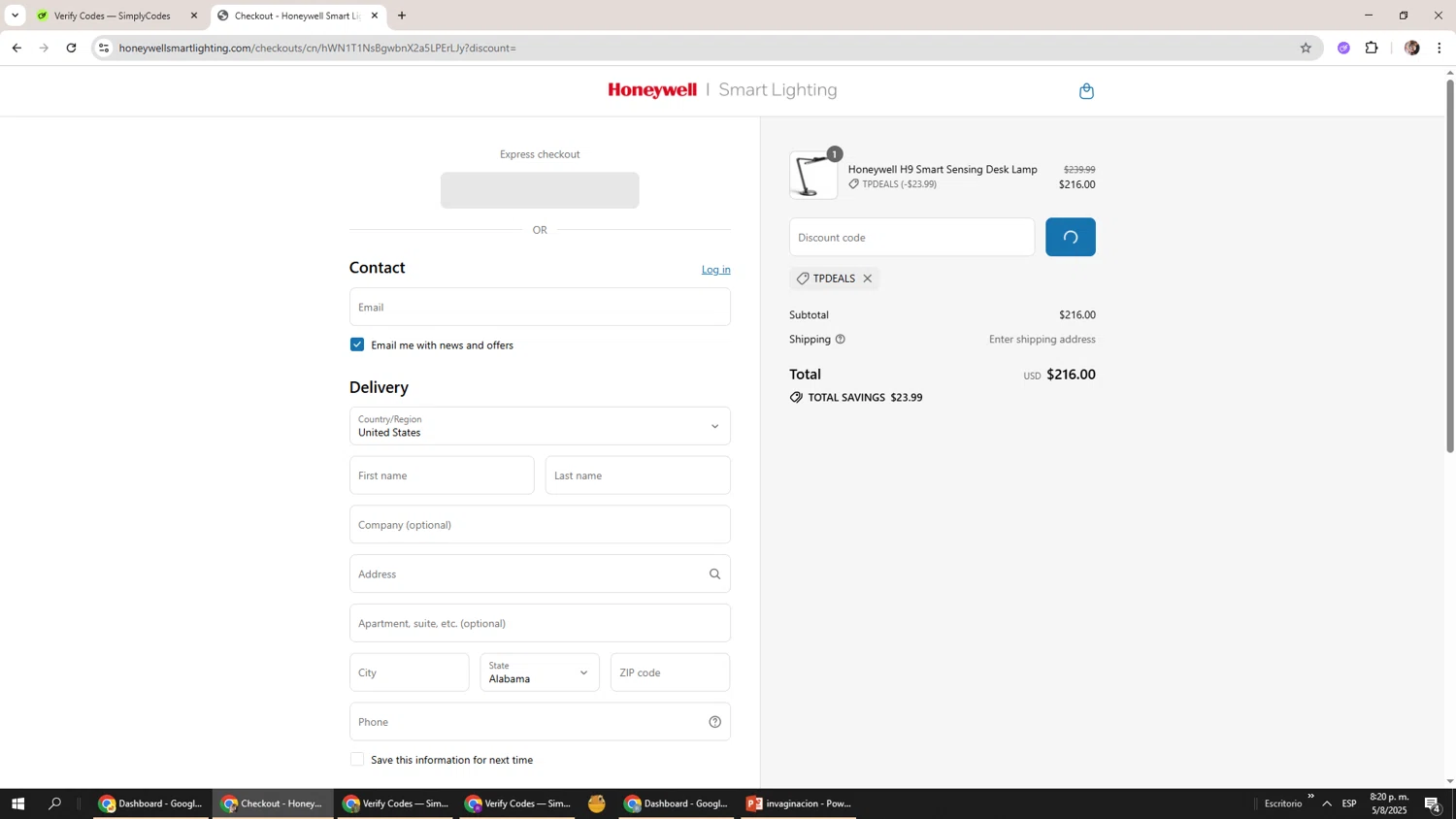The image size is (1456, 819).
Task: Open second Verify Codes Chrome taskbar window
Action: pyautogui.click(x=518, y=803)
